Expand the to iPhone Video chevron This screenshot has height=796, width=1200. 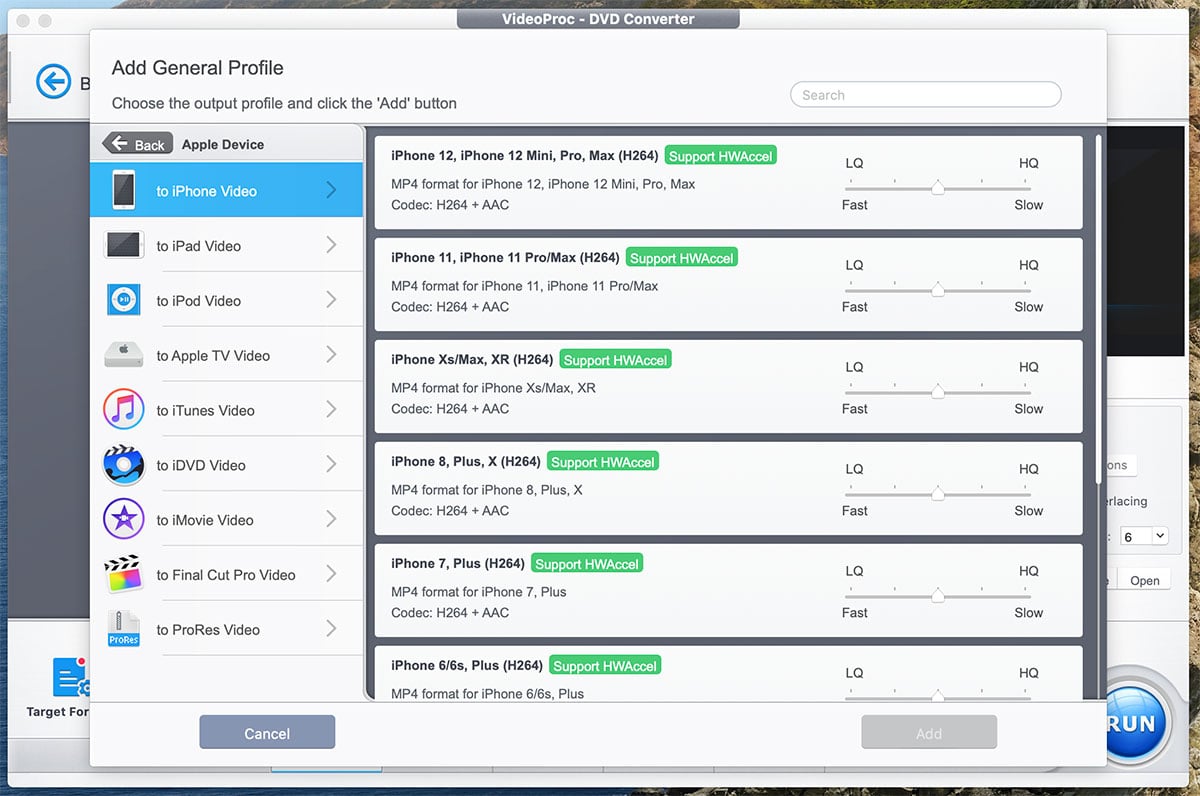point(331,190)
